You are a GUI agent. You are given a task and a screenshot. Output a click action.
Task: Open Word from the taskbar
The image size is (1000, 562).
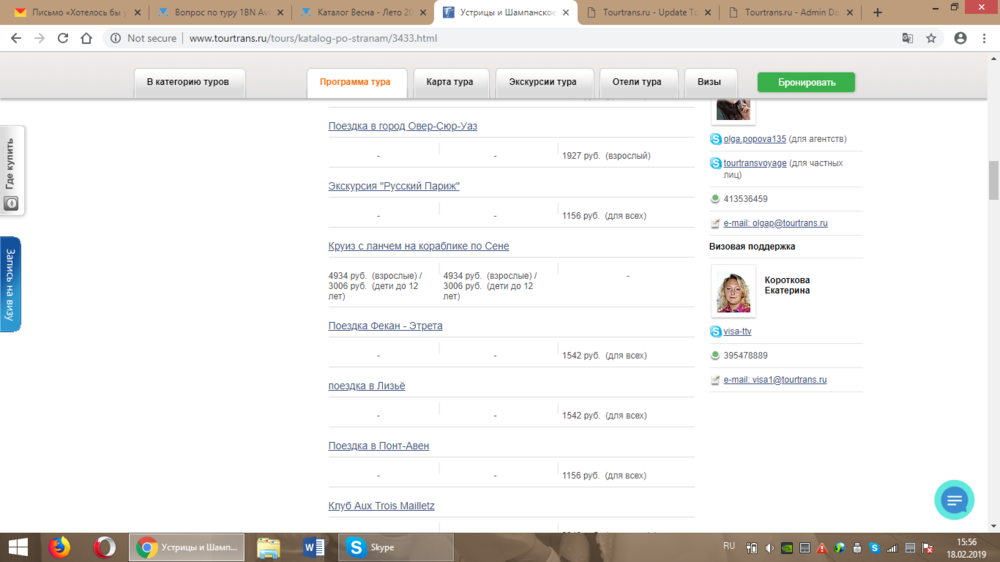(x=313, y=547)
